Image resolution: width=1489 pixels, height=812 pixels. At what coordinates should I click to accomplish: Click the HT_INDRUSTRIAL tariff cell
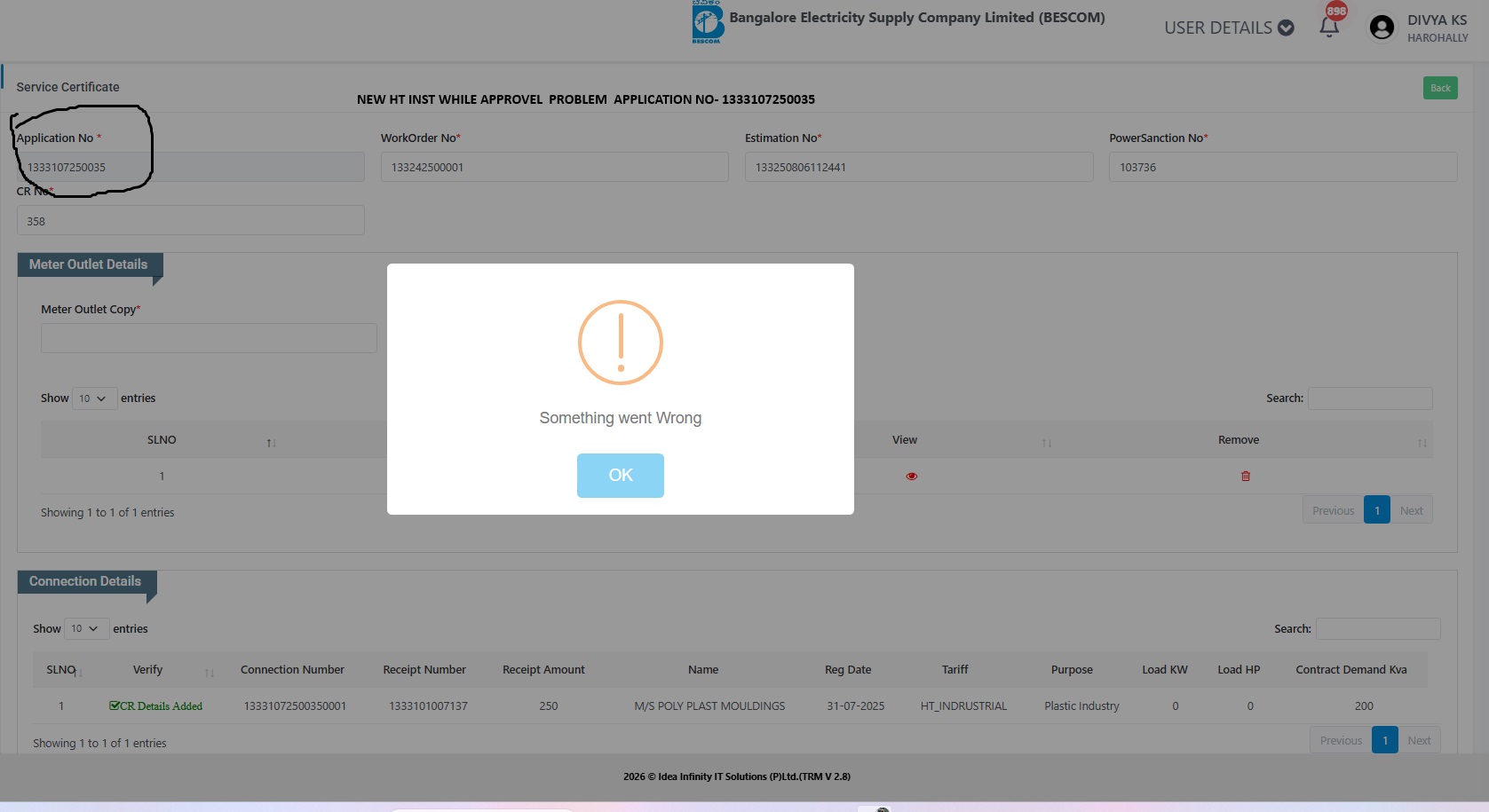point(963,706)
